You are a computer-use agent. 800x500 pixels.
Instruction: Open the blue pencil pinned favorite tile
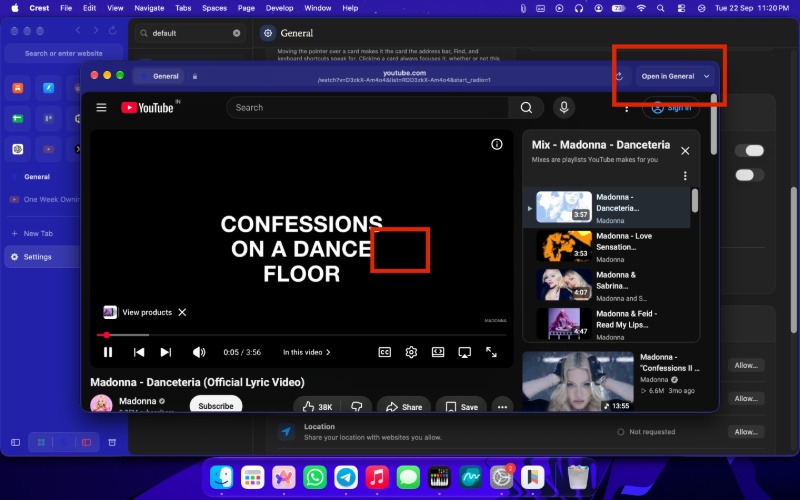coord(48,88)
